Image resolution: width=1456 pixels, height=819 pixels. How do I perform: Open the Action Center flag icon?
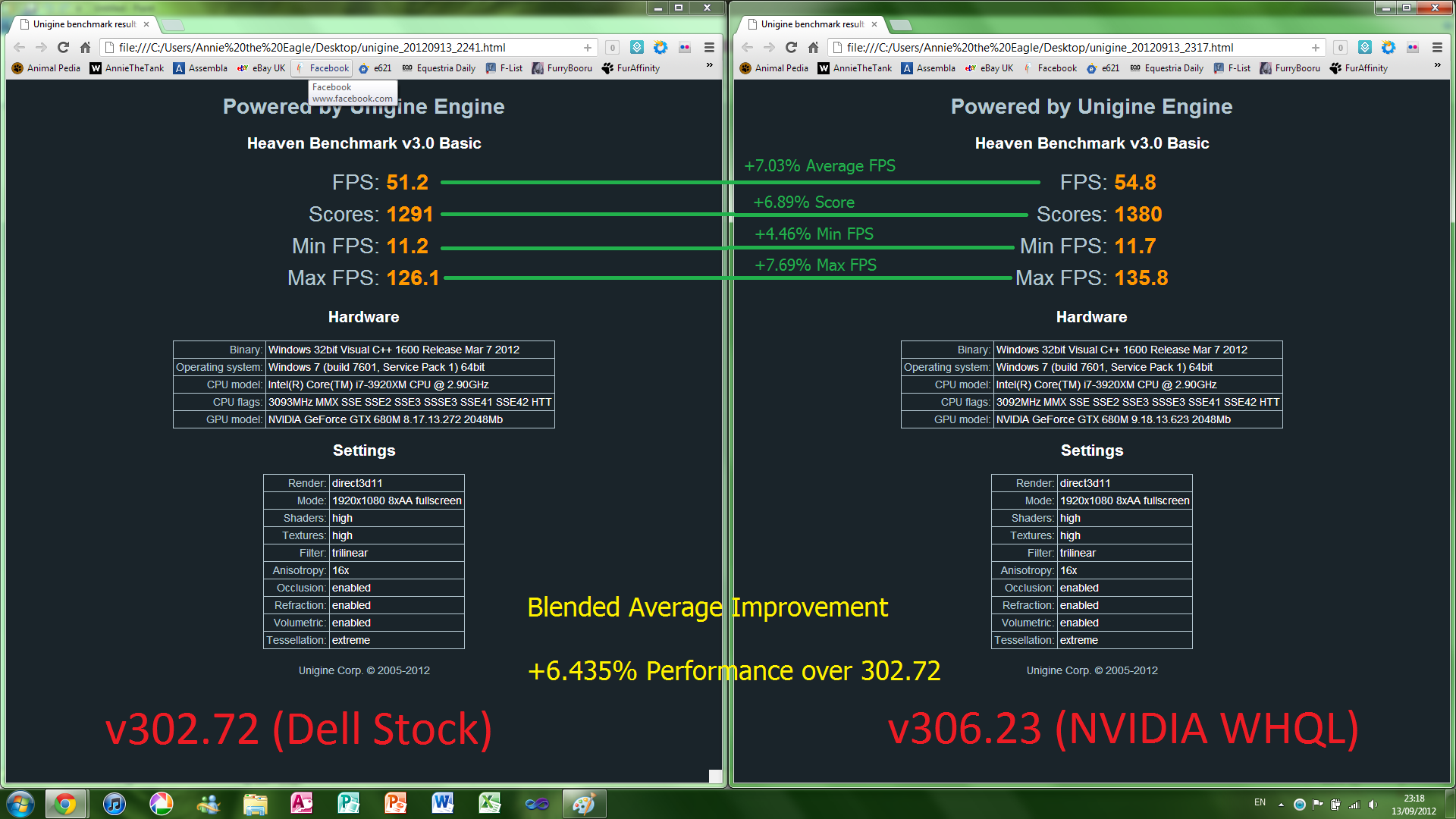[1317, 805]
